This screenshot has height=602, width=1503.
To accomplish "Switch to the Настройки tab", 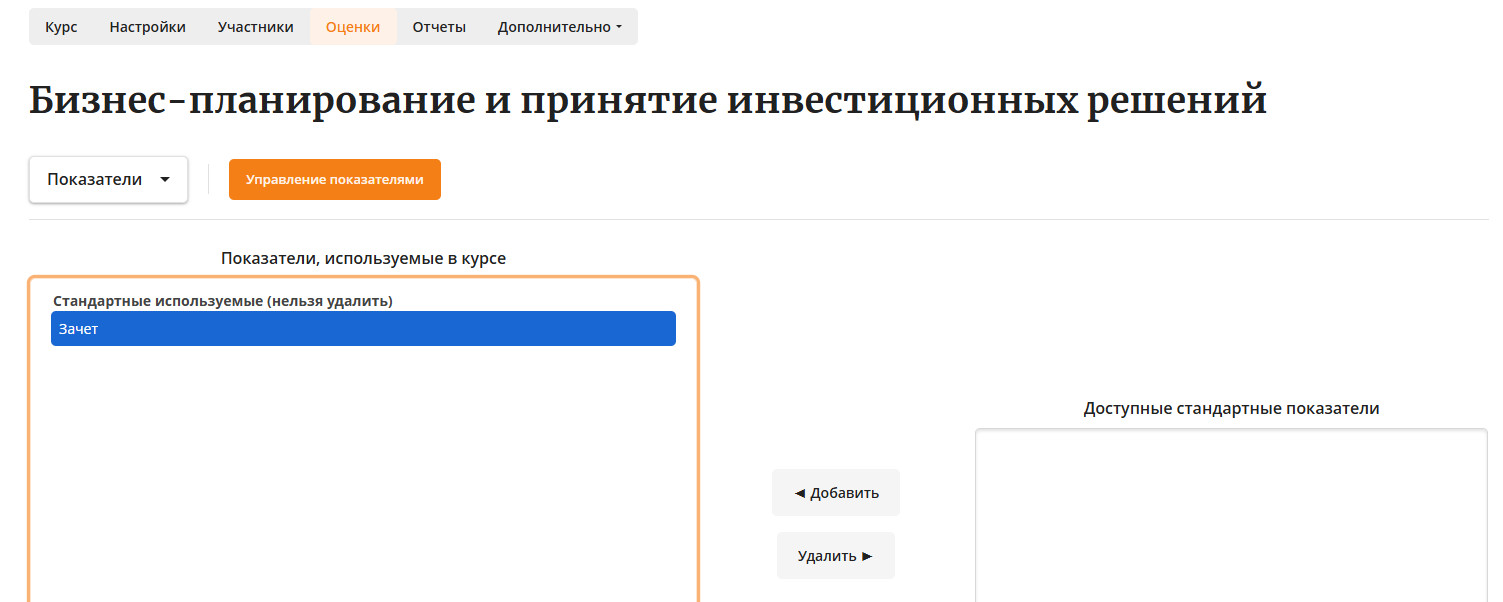I will click(147, 27).
